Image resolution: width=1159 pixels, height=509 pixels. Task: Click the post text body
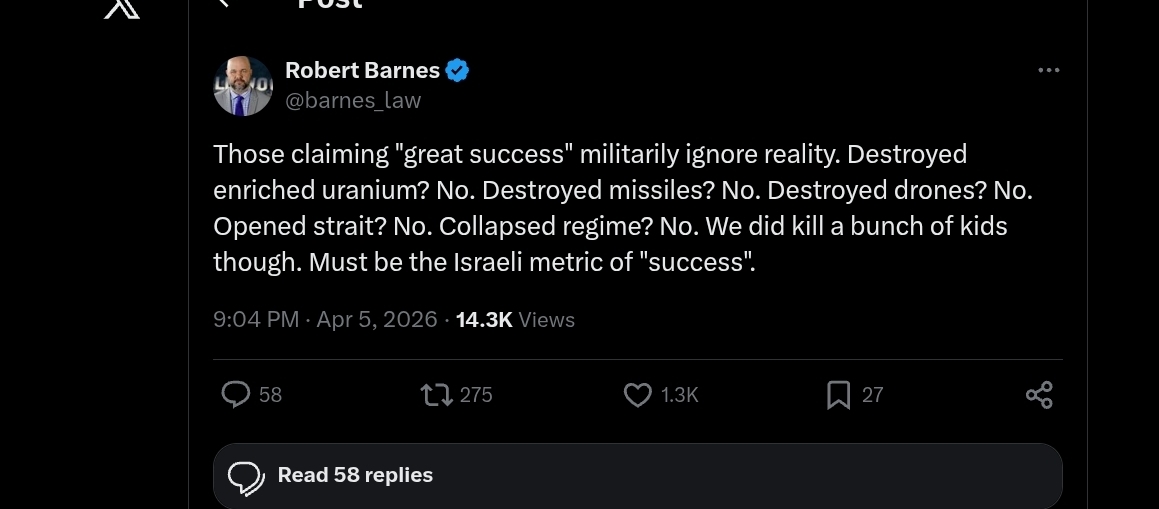[x=610, y=208]
